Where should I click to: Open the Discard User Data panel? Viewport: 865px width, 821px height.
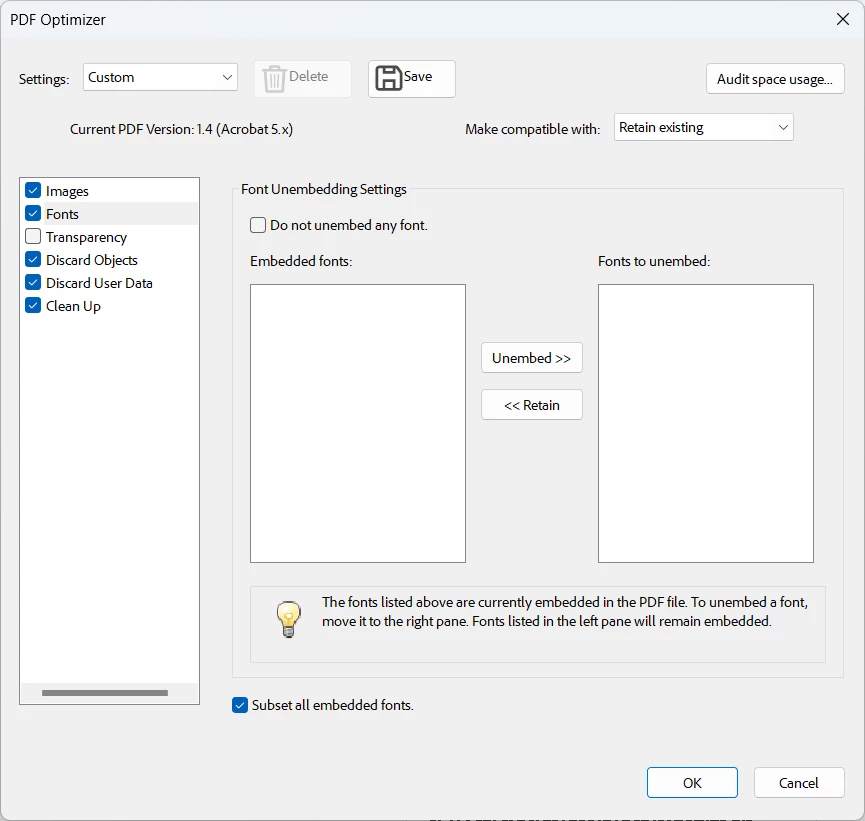pos(99,283)
